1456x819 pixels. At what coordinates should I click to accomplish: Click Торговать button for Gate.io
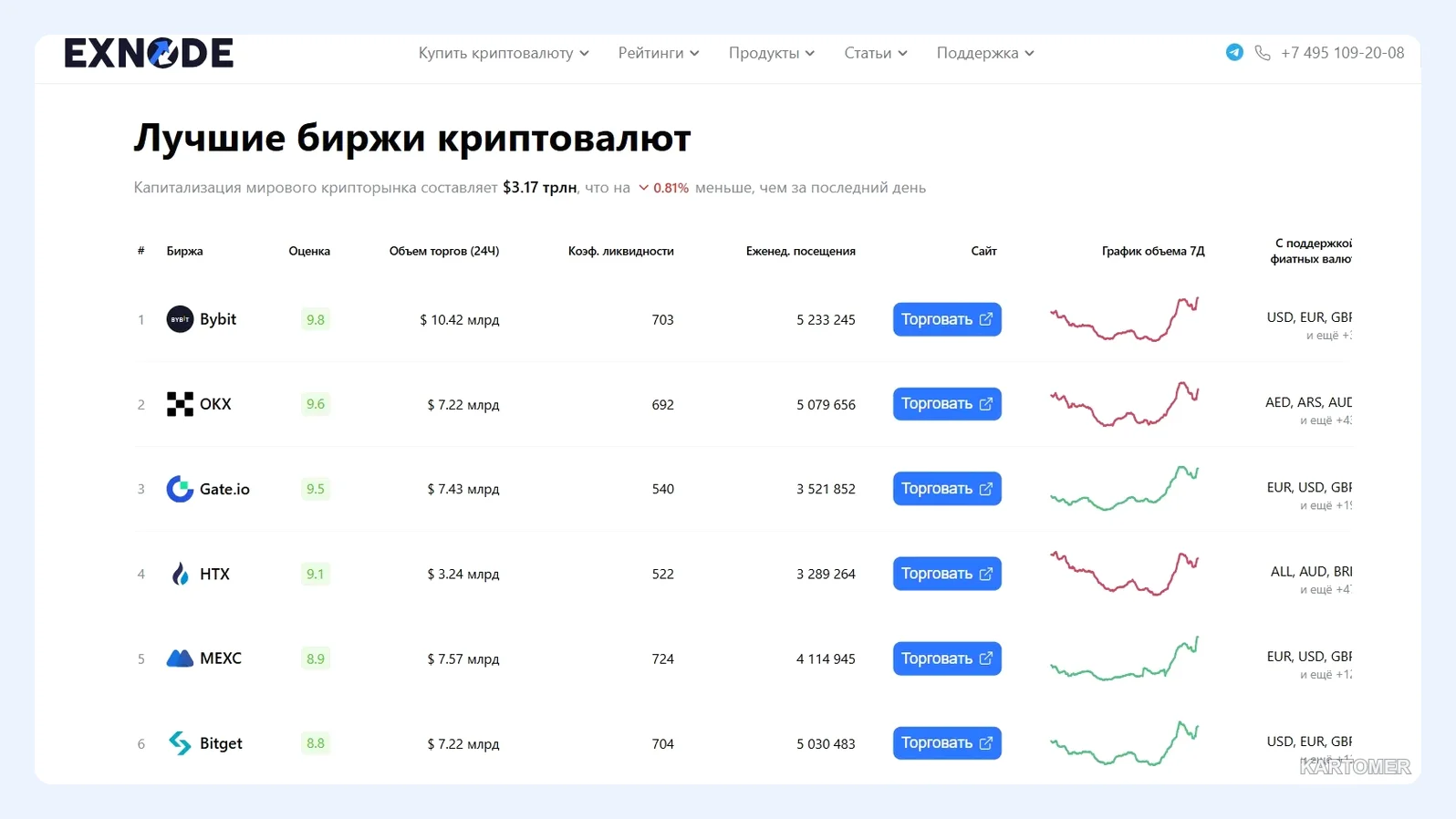(x=947, y=489)
